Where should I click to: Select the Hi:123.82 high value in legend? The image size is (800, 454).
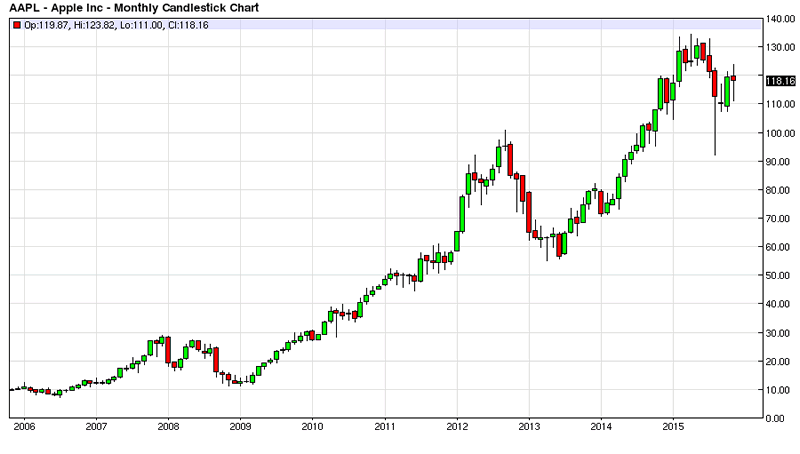(94, 25)
